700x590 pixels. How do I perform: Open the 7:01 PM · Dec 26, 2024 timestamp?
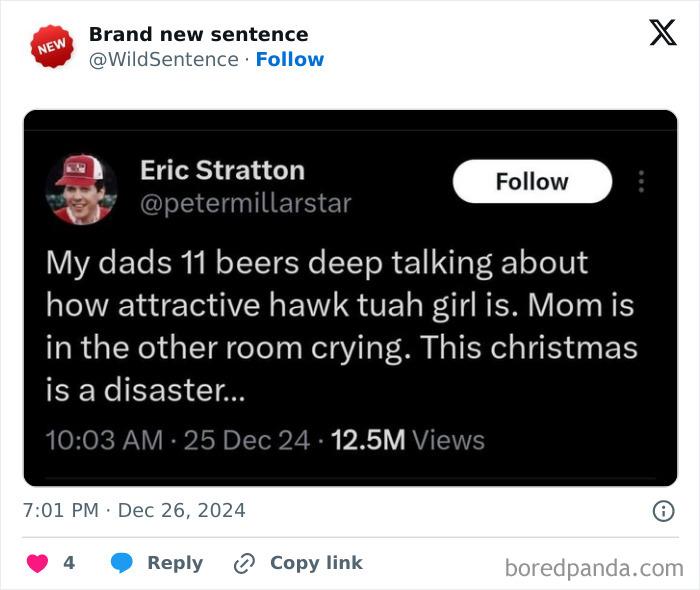(x=134, y=510)
